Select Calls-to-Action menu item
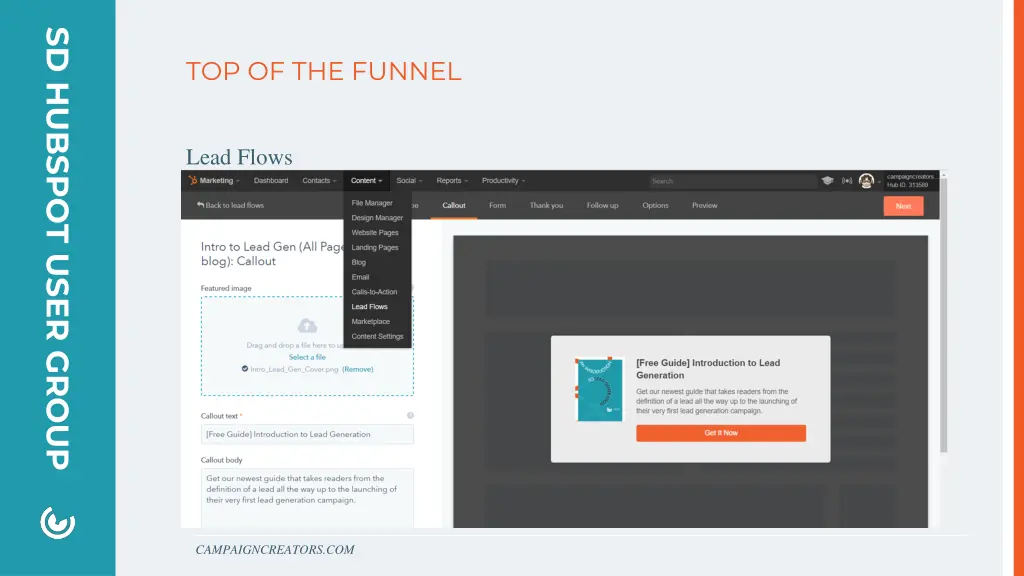The image size is (1024, 576). click(374, 292)
